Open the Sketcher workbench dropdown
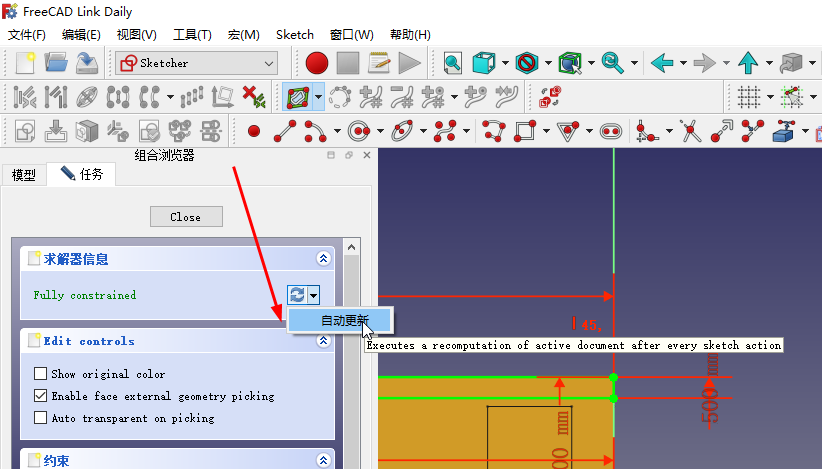This screenshot has height=469, width=822. [196, 63]
